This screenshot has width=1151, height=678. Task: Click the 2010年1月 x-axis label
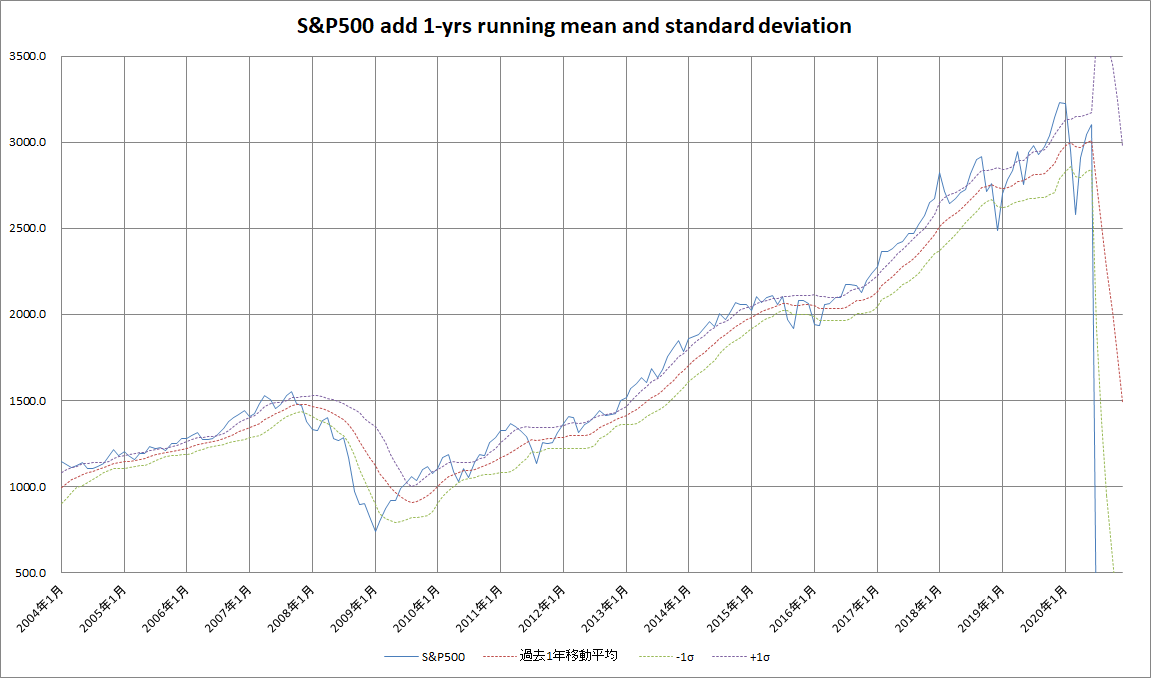coord(416,608)
